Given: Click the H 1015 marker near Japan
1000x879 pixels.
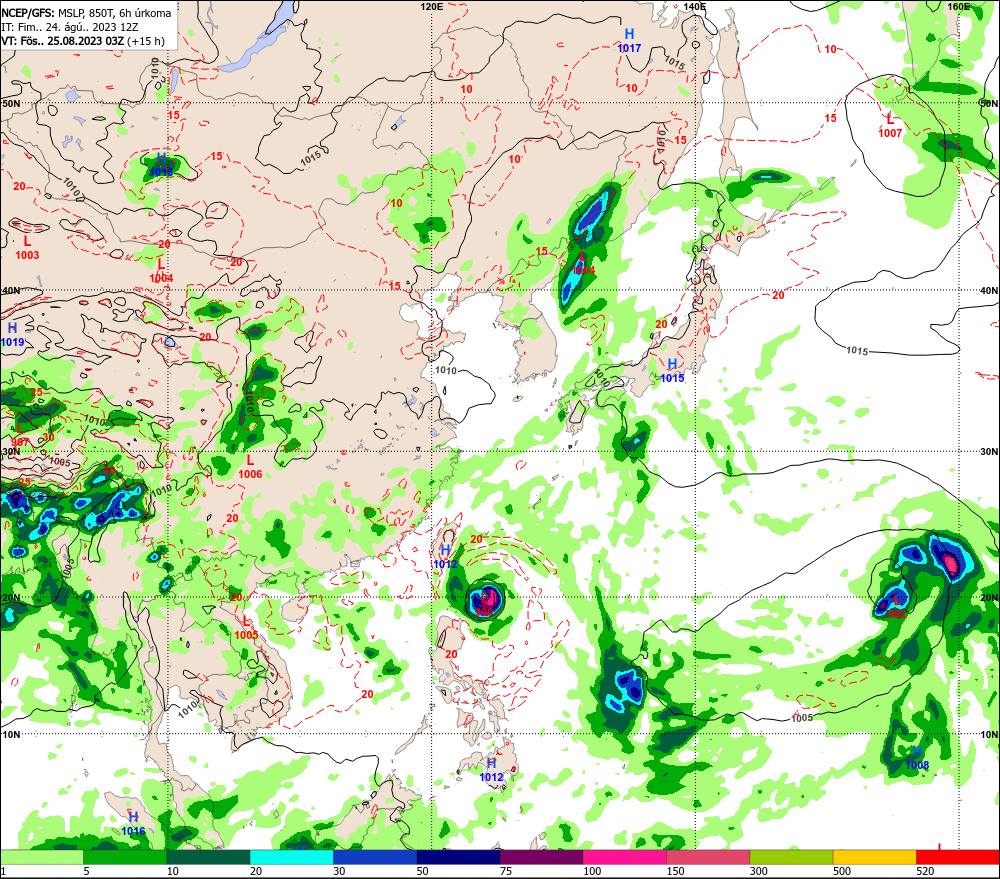Looking at the screenshot, I should (x=672, y=371).
